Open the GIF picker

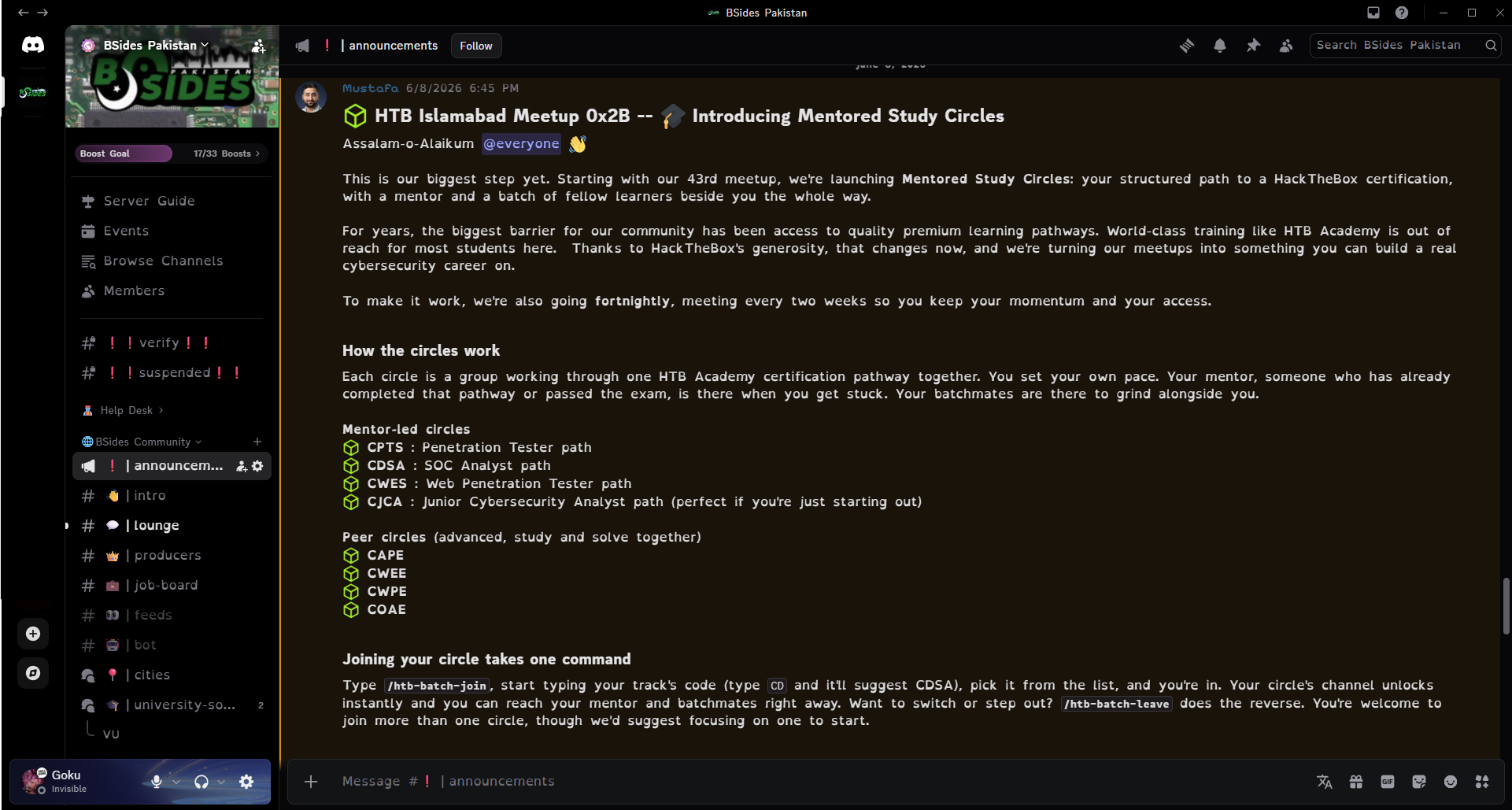tap(1388, 782)
